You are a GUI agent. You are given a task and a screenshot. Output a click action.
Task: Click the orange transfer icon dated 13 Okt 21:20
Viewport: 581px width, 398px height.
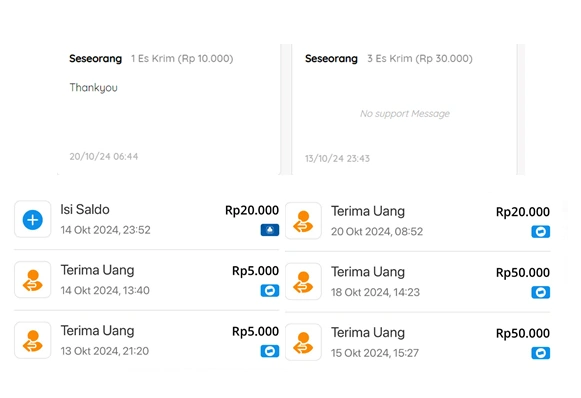(33, 341)
